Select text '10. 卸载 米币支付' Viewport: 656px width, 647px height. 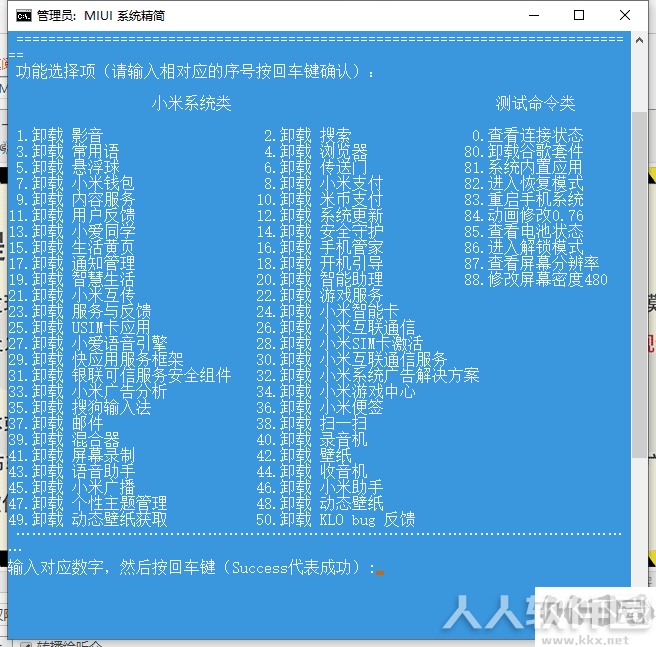coord(320,200)
